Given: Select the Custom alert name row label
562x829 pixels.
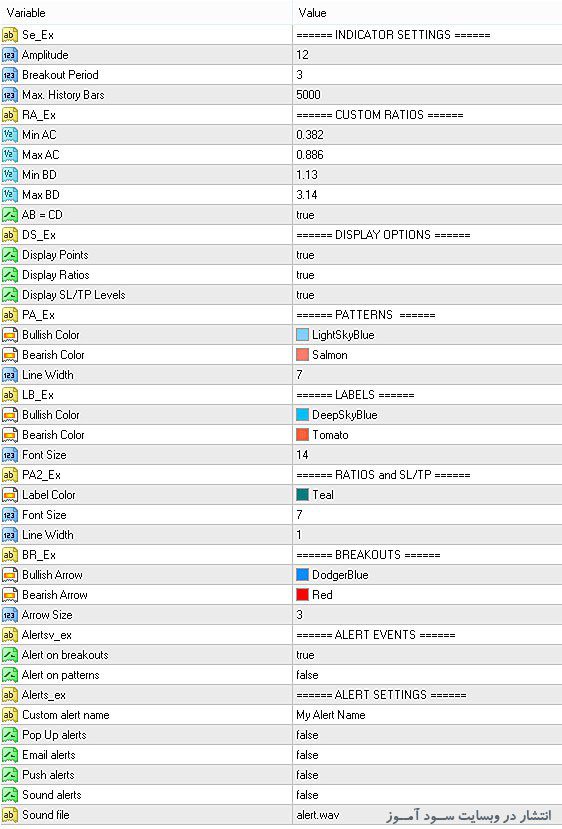Looking at the screenshot, I should point(66,715).
